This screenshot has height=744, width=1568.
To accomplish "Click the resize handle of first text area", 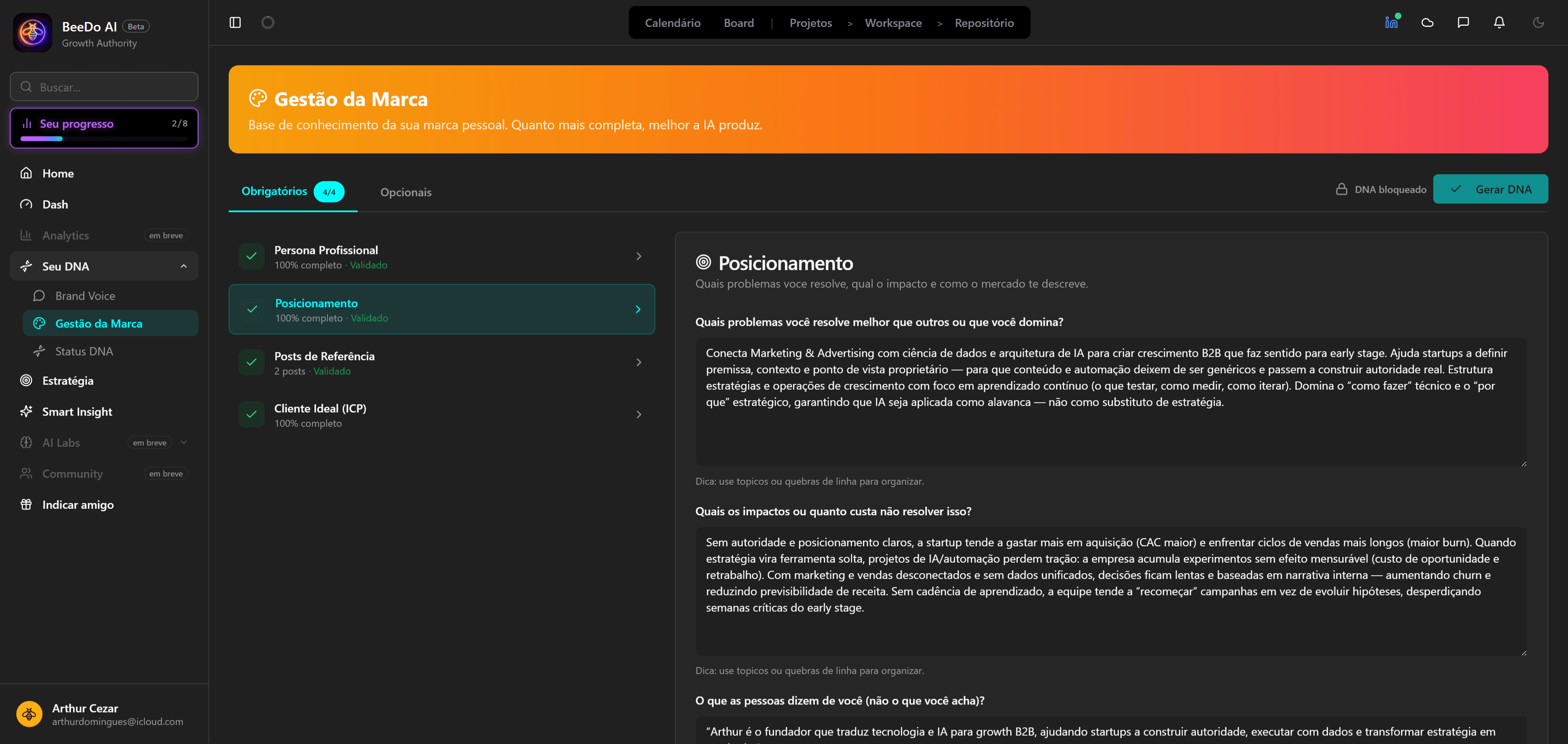I will click(1523, 463).
